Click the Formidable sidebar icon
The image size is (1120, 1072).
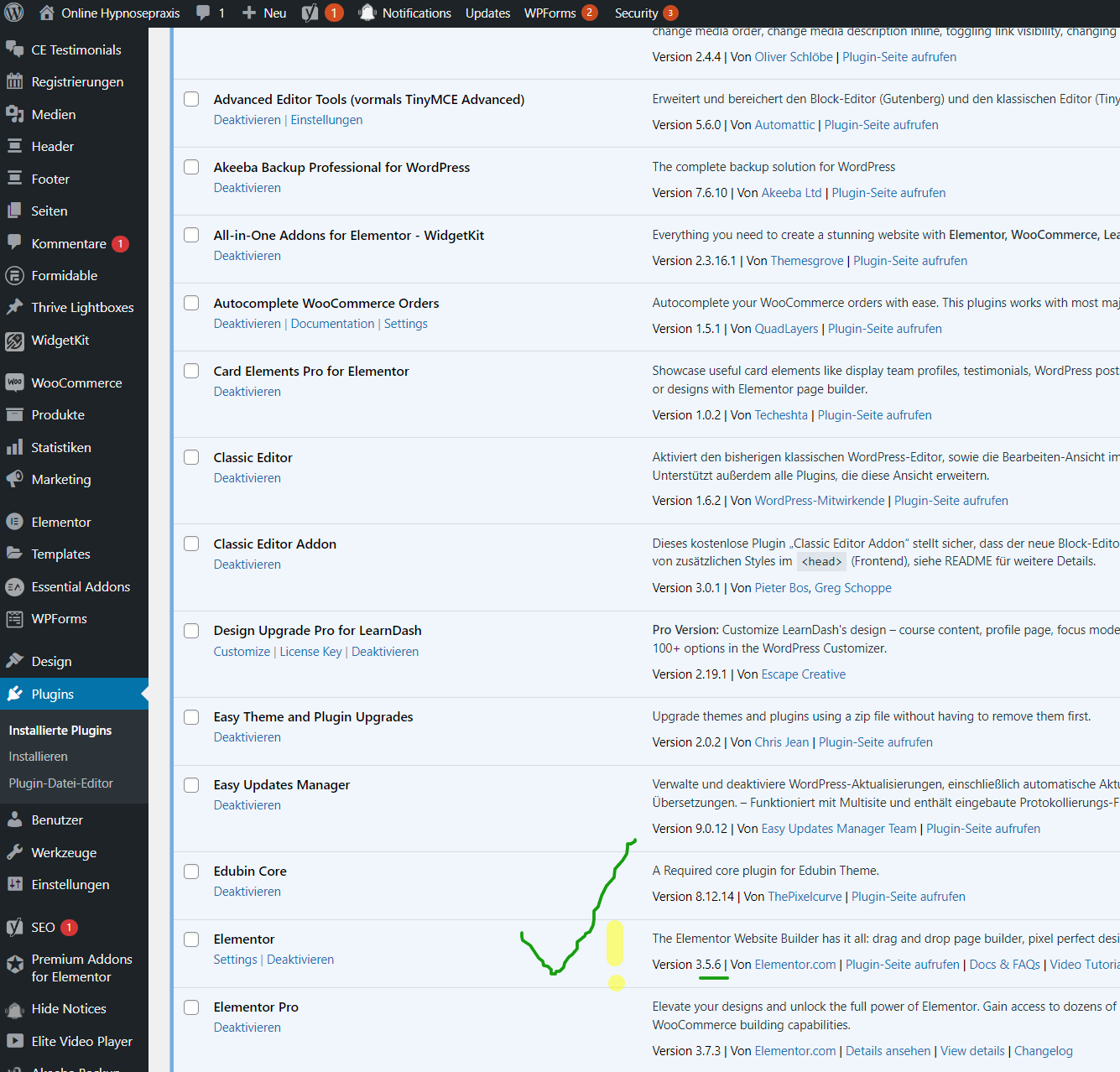(x=14, y=275)
